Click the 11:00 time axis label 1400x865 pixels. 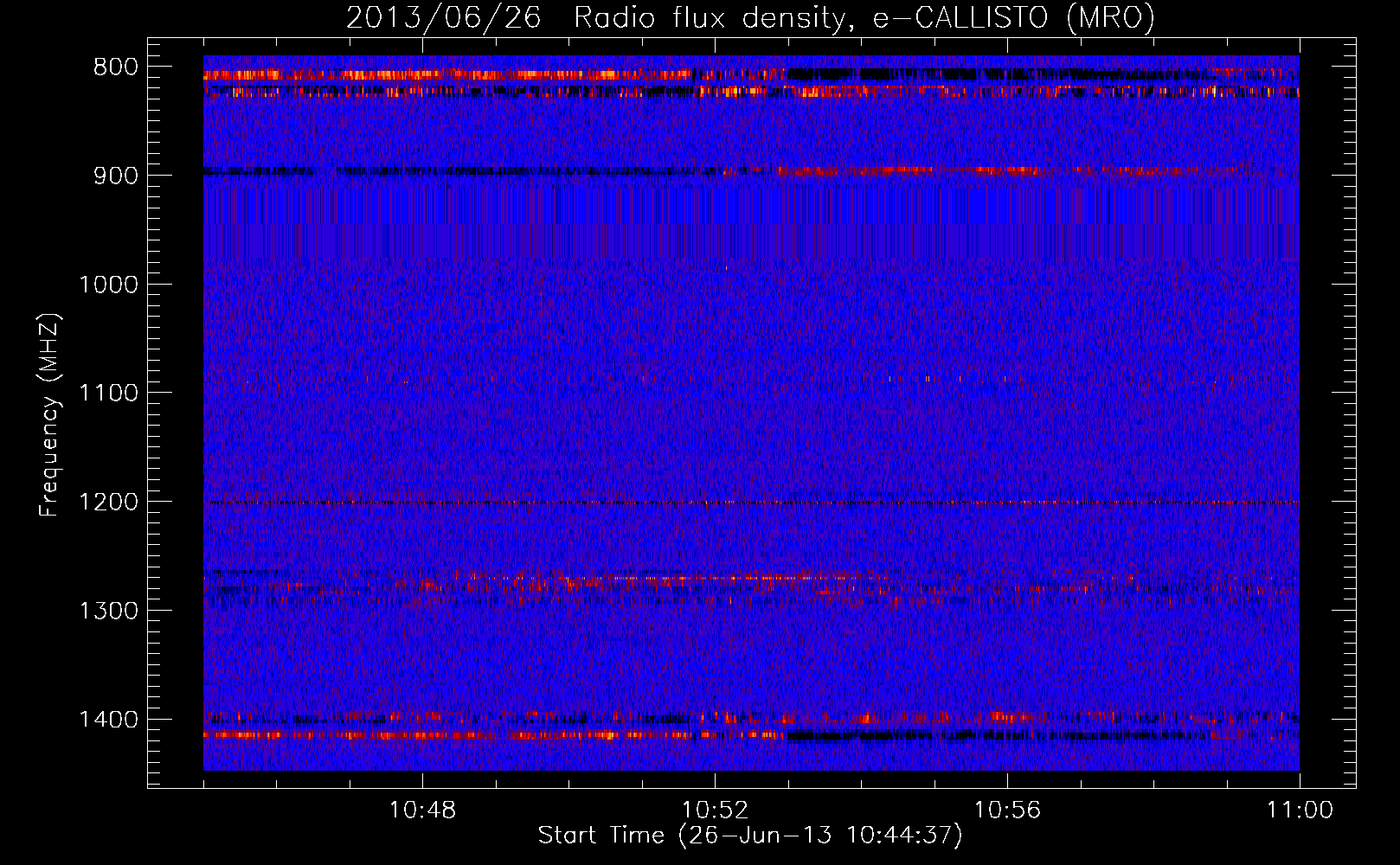[1300, 811]
